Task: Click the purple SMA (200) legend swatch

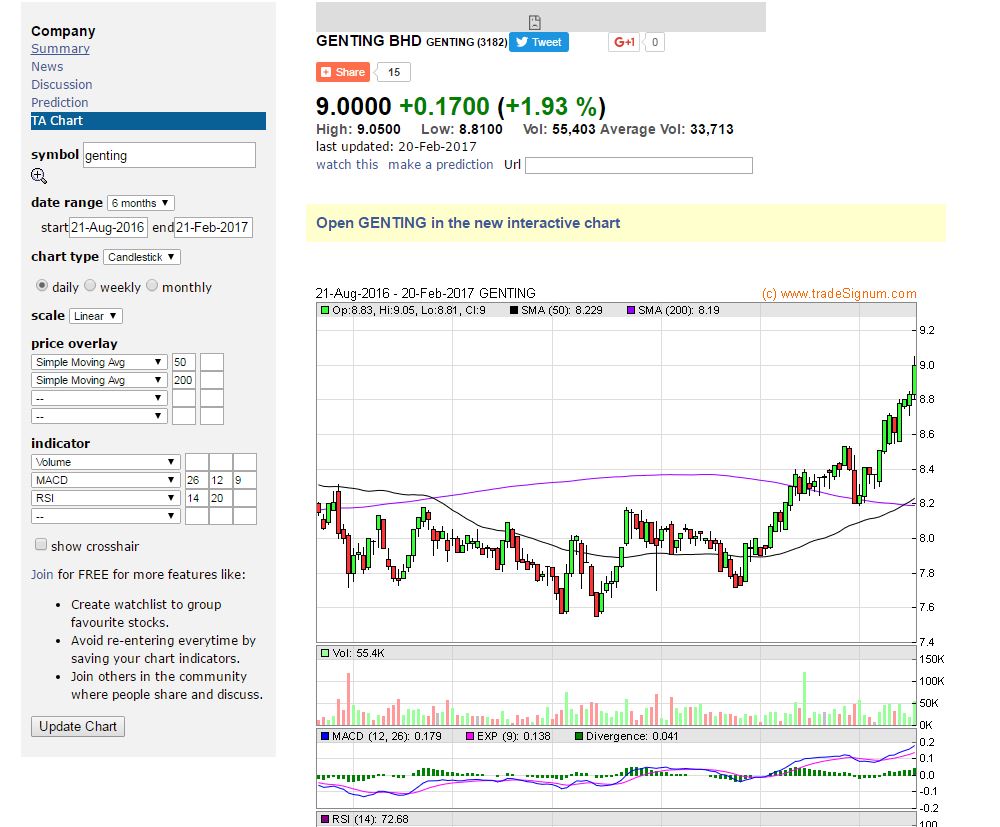Action: (631, 311)
